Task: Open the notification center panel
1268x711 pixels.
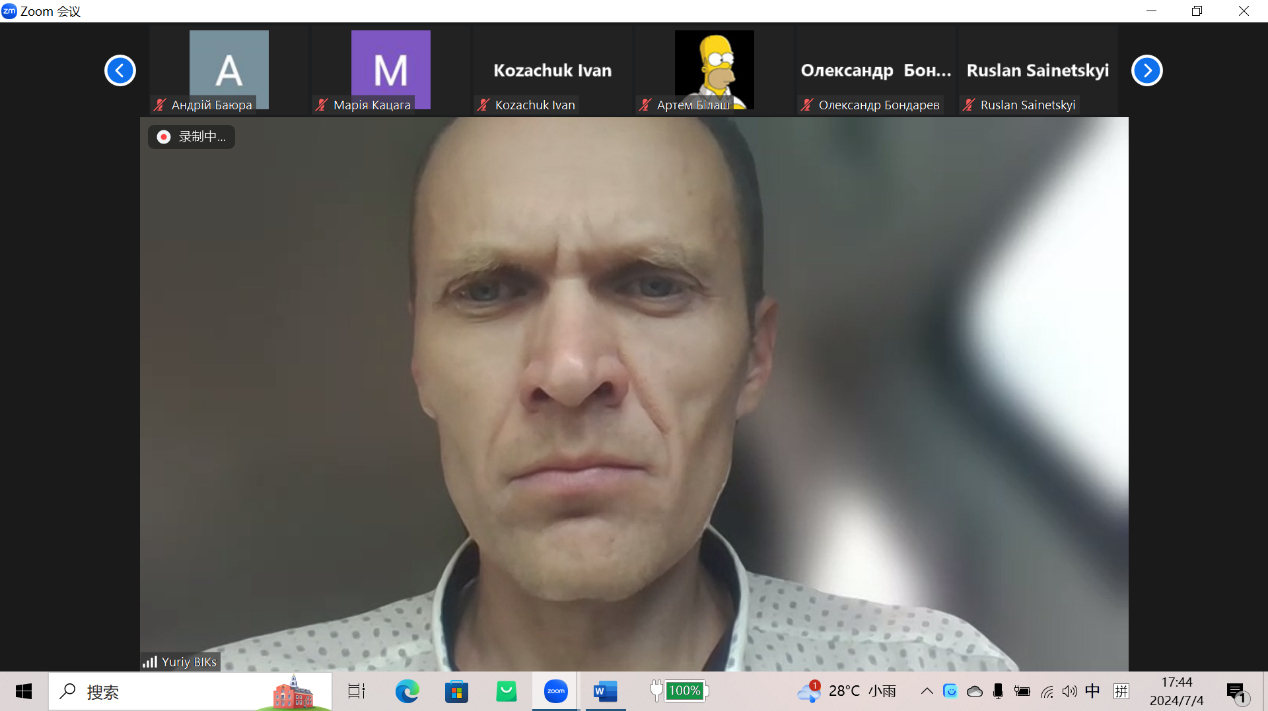Action: [1236, 692]
